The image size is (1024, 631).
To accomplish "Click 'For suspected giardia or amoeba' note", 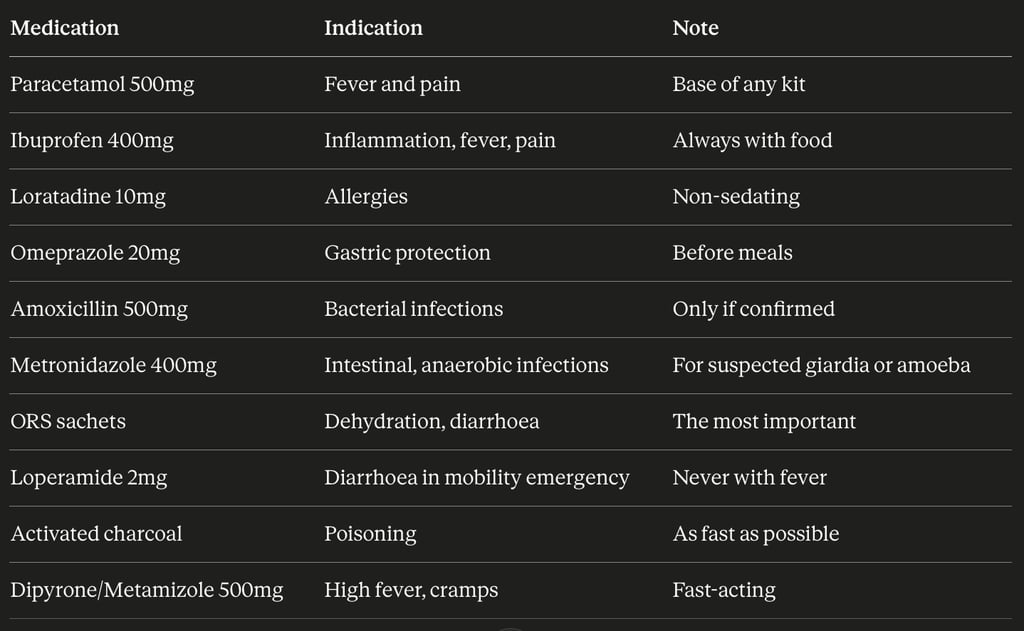I will 822,365.
